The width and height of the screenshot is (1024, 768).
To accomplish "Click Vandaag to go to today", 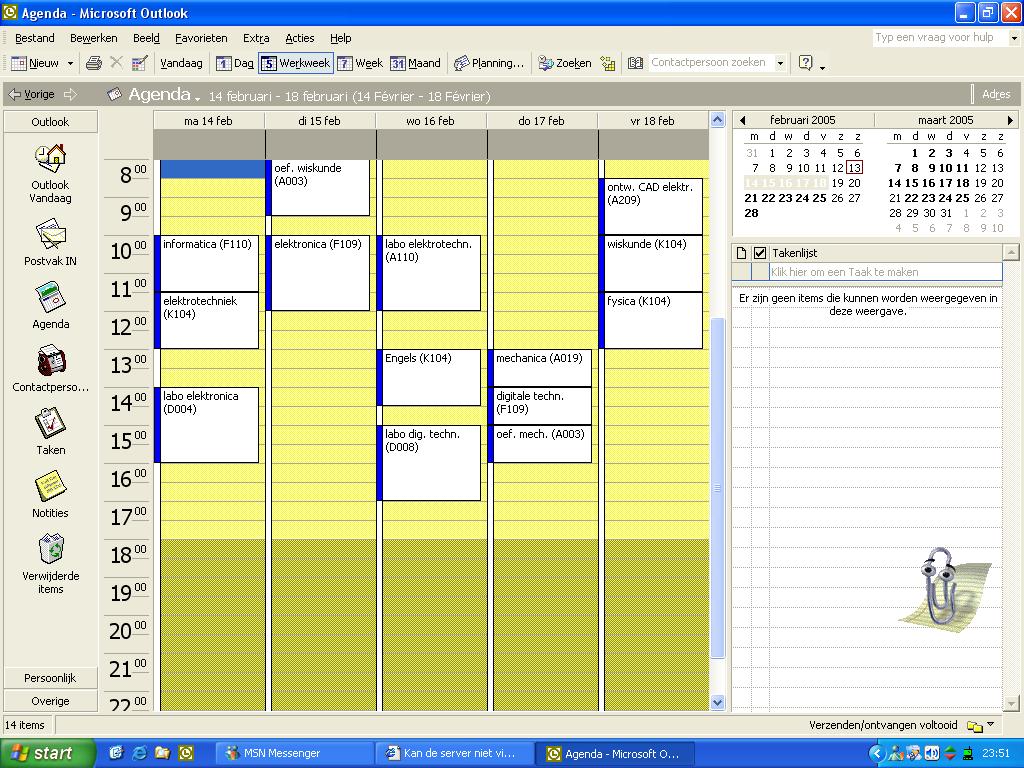I will pos(181,63).
